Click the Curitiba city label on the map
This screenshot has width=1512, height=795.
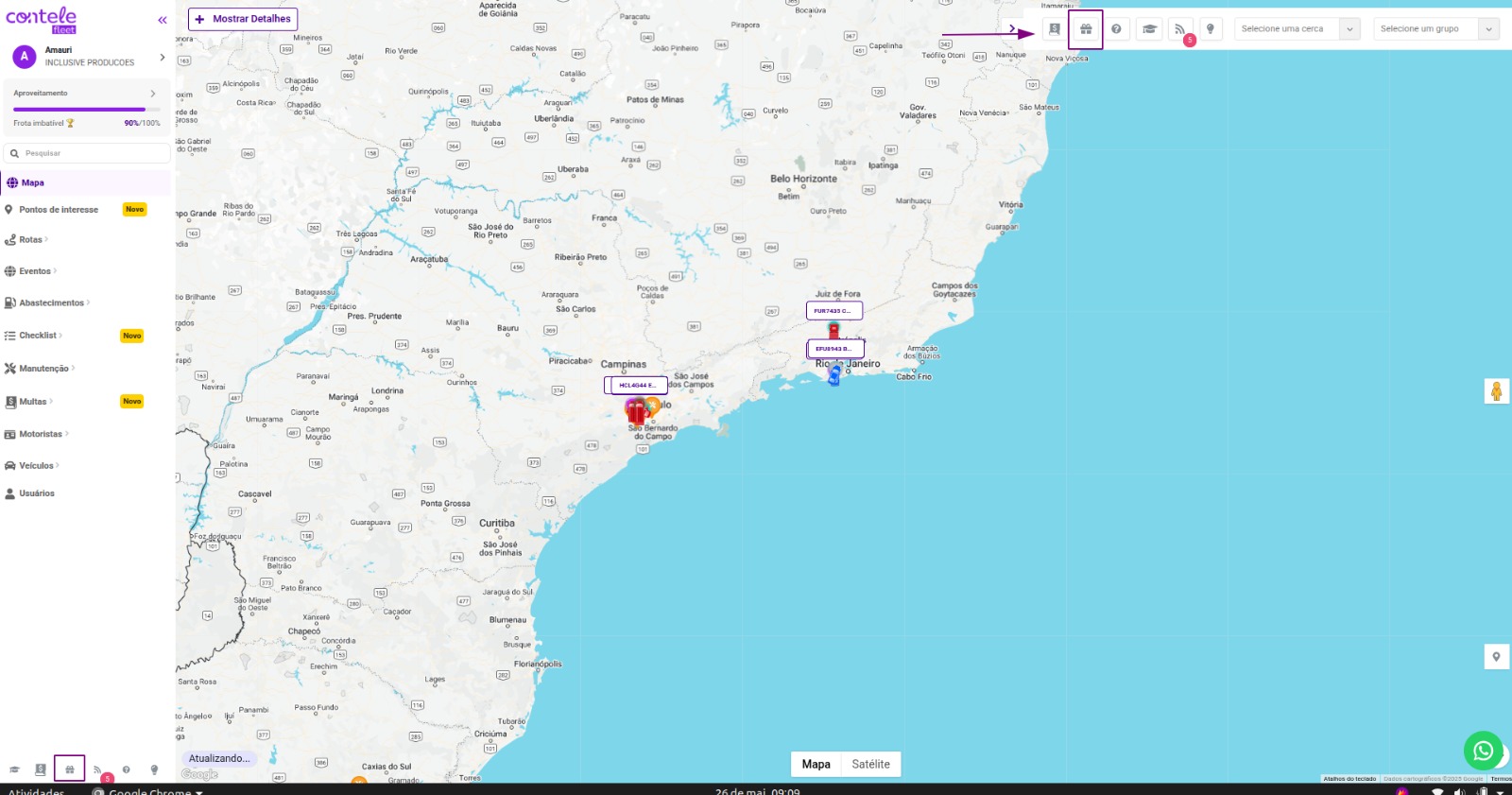tap(497, 523)
